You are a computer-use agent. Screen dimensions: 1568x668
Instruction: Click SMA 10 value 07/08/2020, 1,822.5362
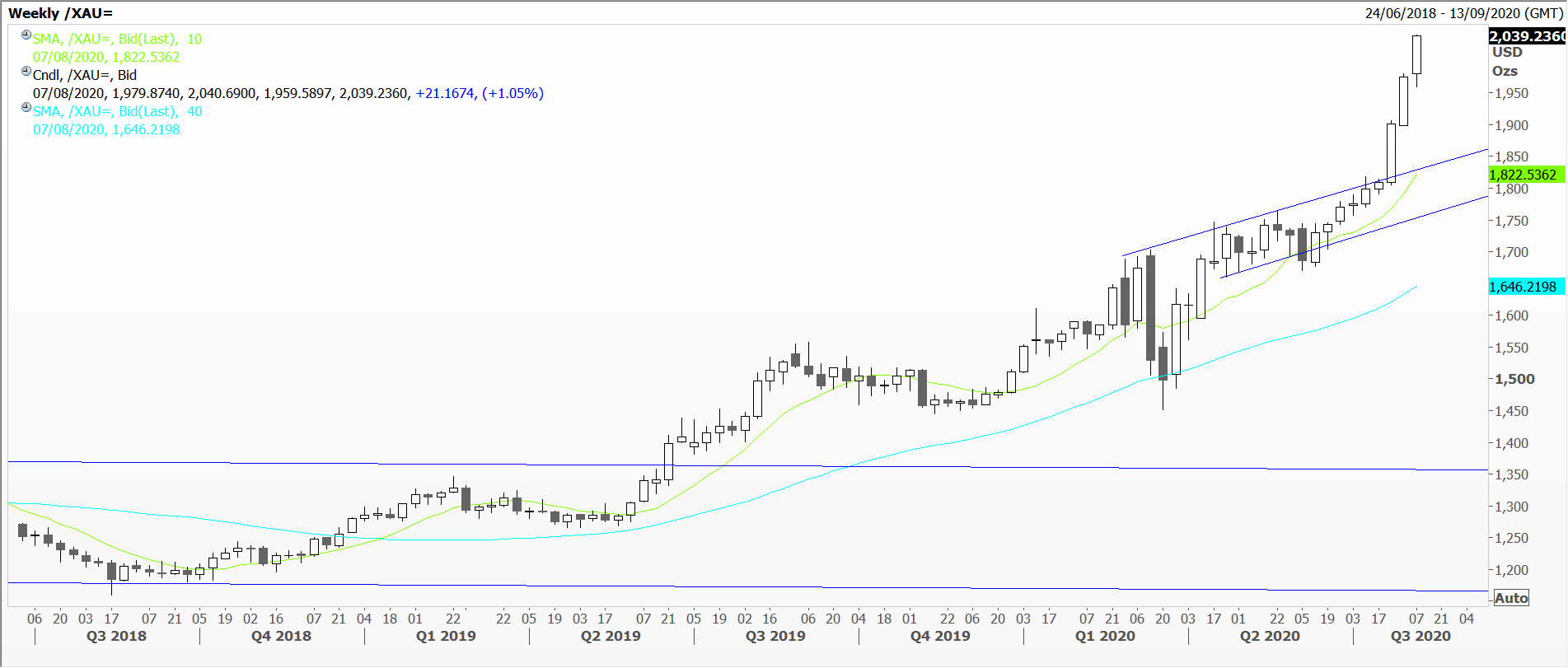[106, 57]
